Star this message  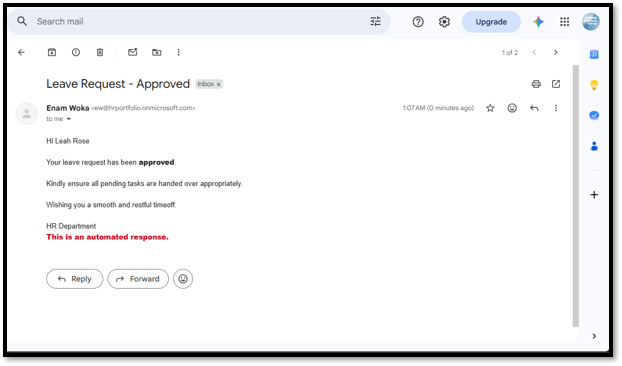(x=490, y=108)
